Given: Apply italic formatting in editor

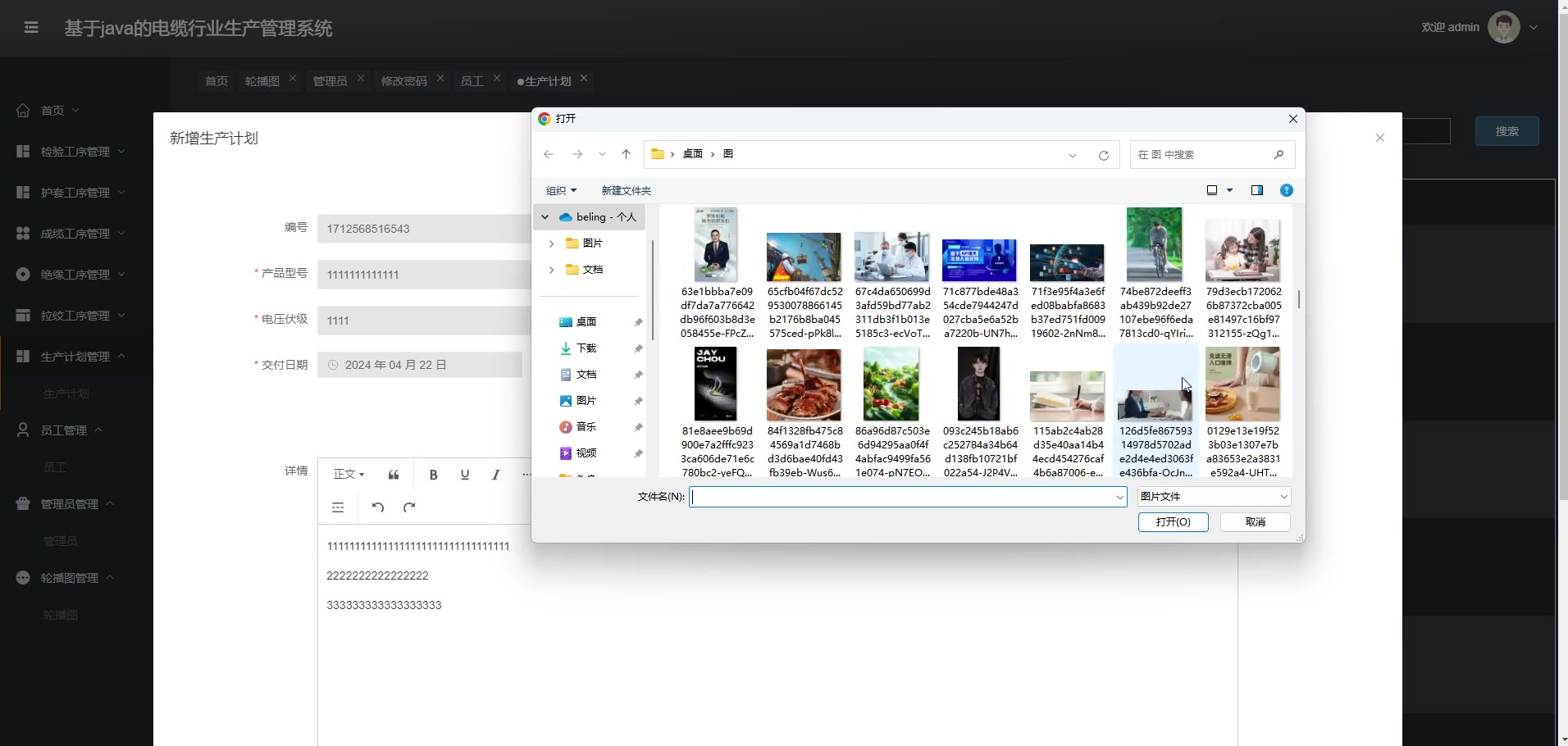Looking at the screenshot, I should (x=495, y=475).
